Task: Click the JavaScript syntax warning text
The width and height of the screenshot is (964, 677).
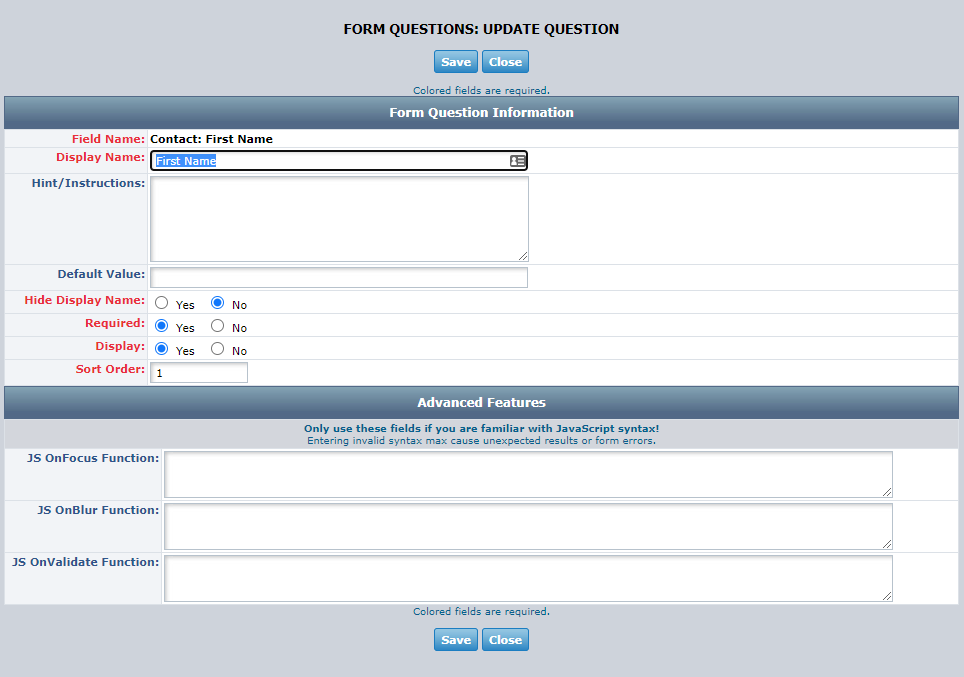Action: (481, 429)
